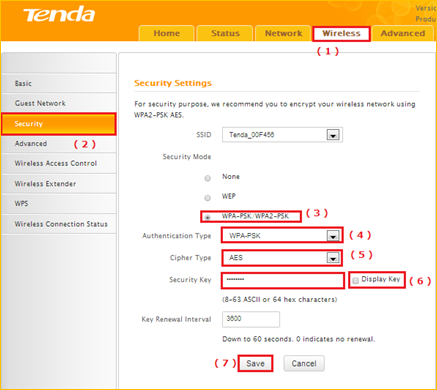Open the Status tab
Image resolution: width=437 pixels, height=390 pixels.
(225, 33)
